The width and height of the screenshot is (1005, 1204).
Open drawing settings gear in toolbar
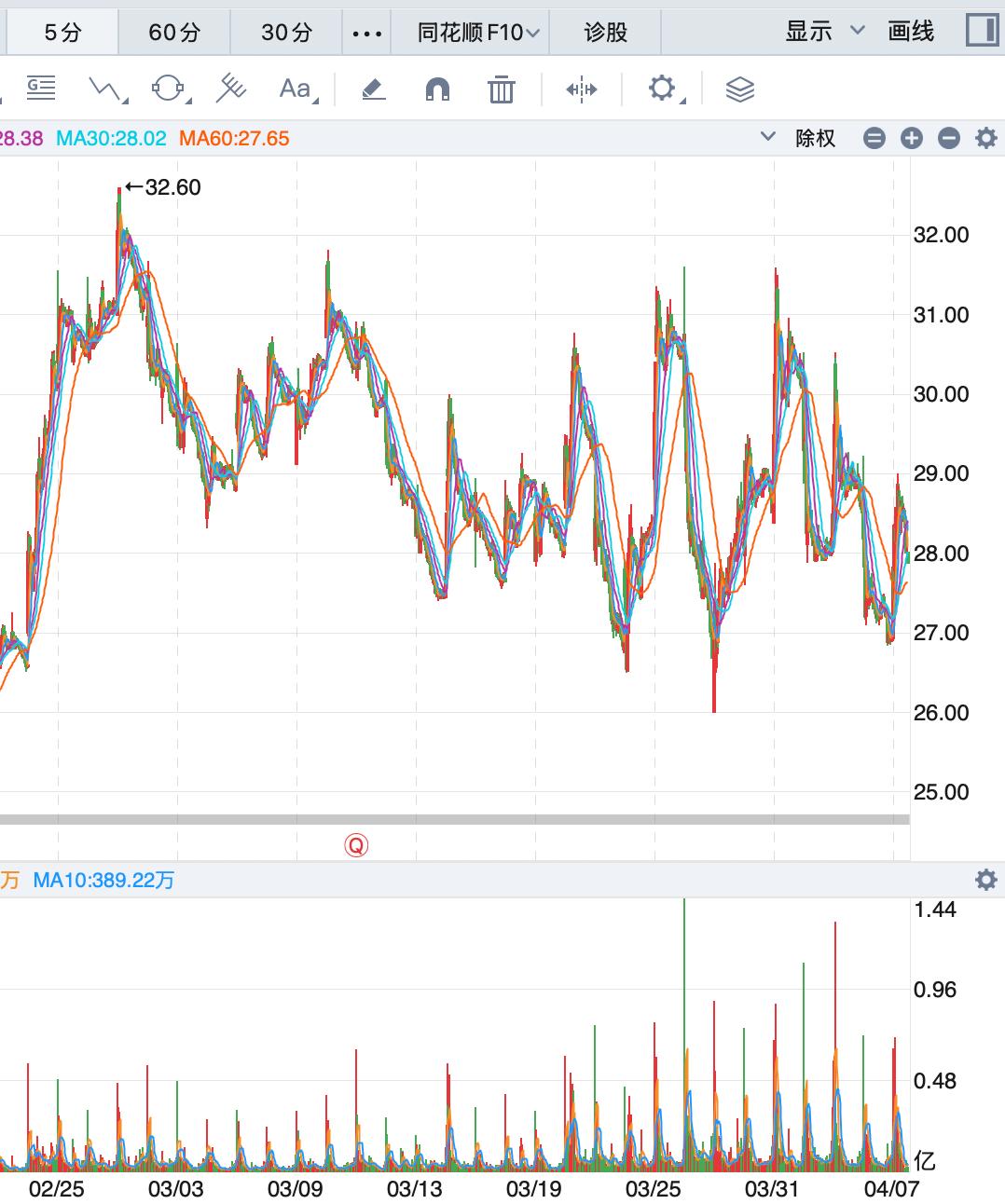663,89
